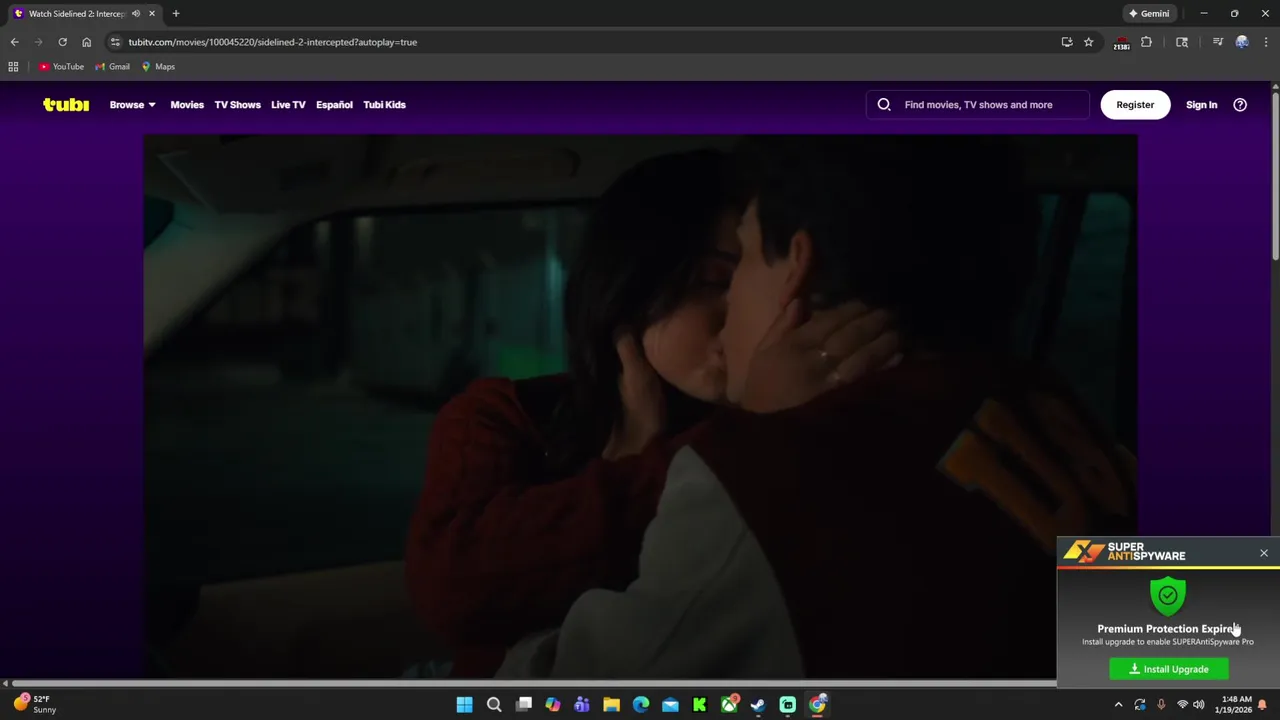This screenshot has height=720, width=1280.
Task: View site information icon in address bar
Action: coord(115,42)
